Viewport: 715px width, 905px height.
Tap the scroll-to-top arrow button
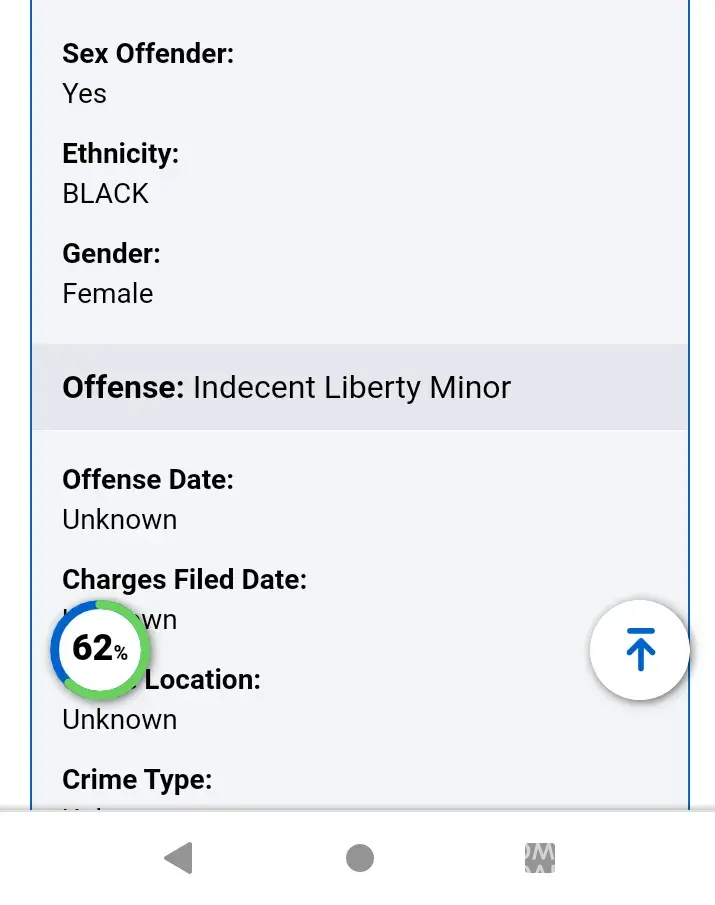click(640, 650)
